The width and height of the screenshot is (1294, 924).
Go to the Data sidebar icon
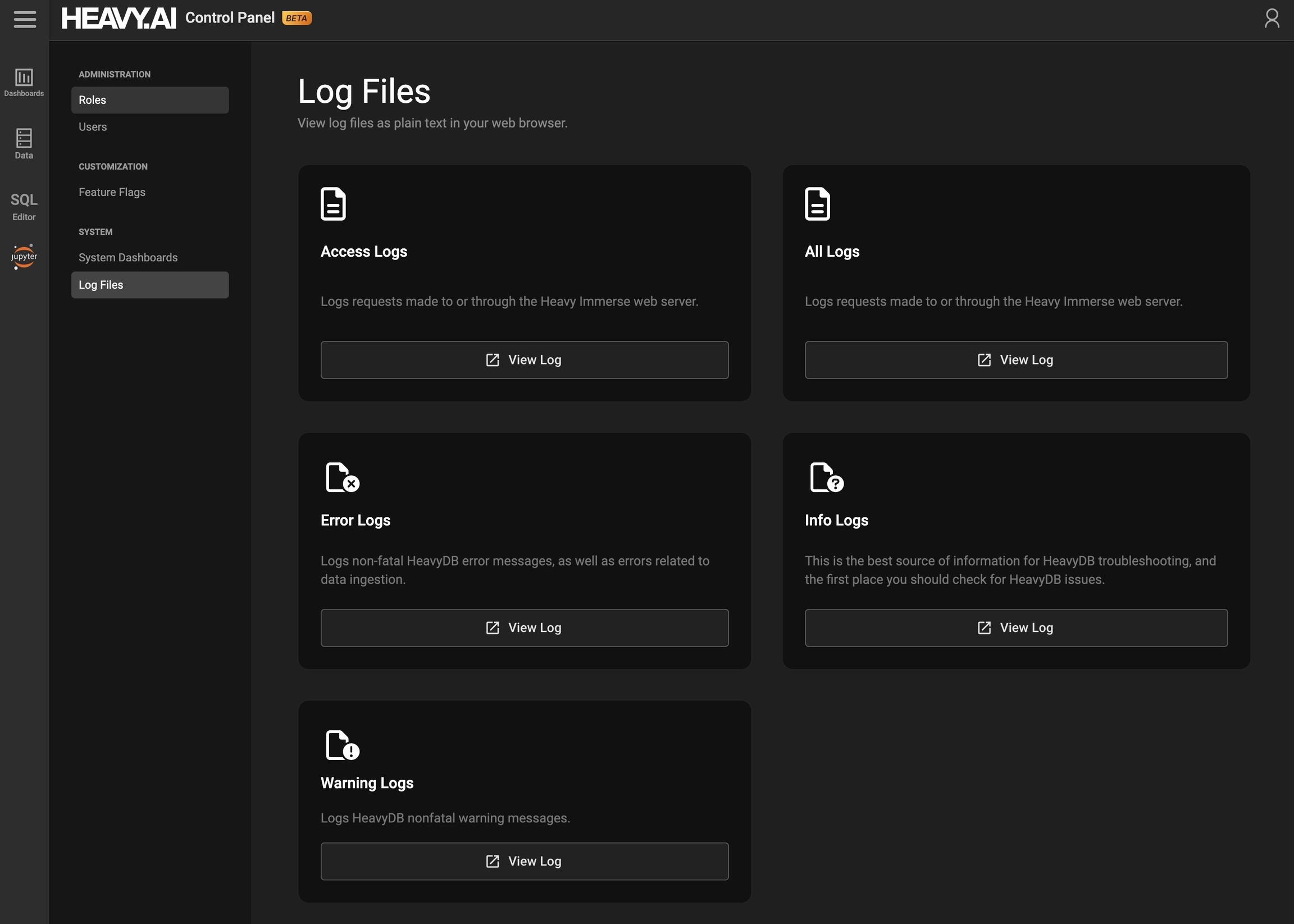click(24, 143)
